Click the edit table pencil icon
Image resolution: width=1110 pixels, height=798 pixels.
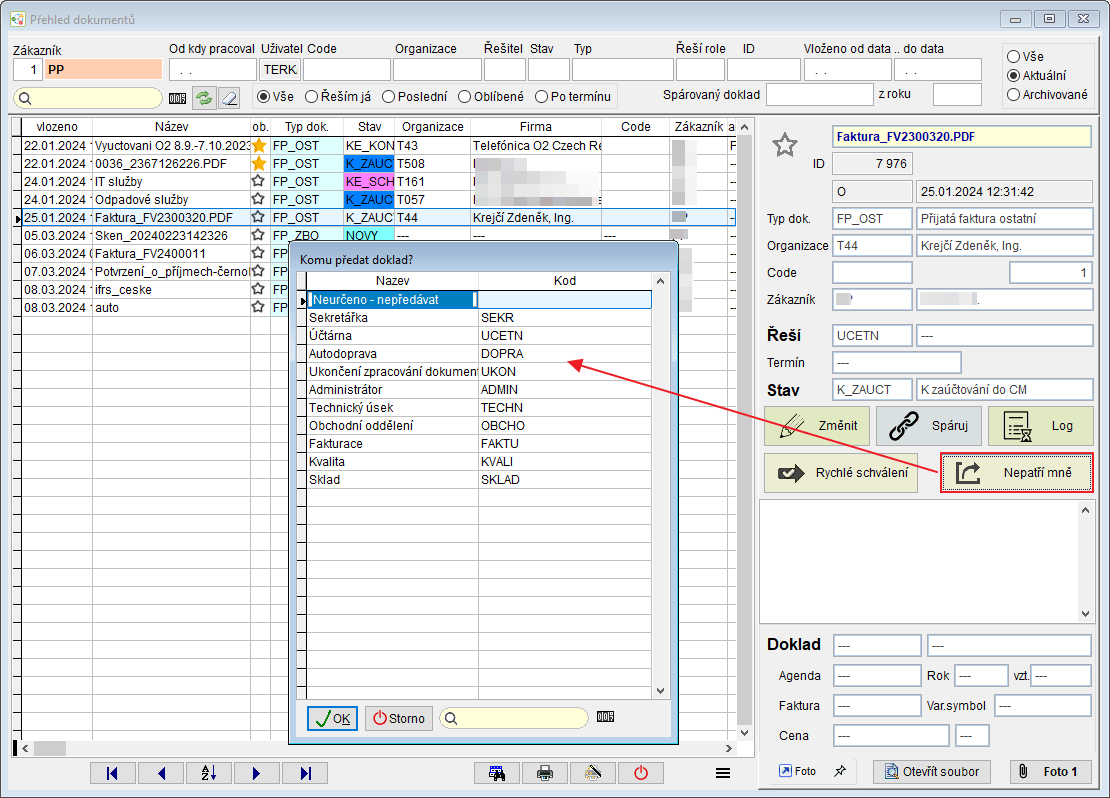(x=593, y=773)
